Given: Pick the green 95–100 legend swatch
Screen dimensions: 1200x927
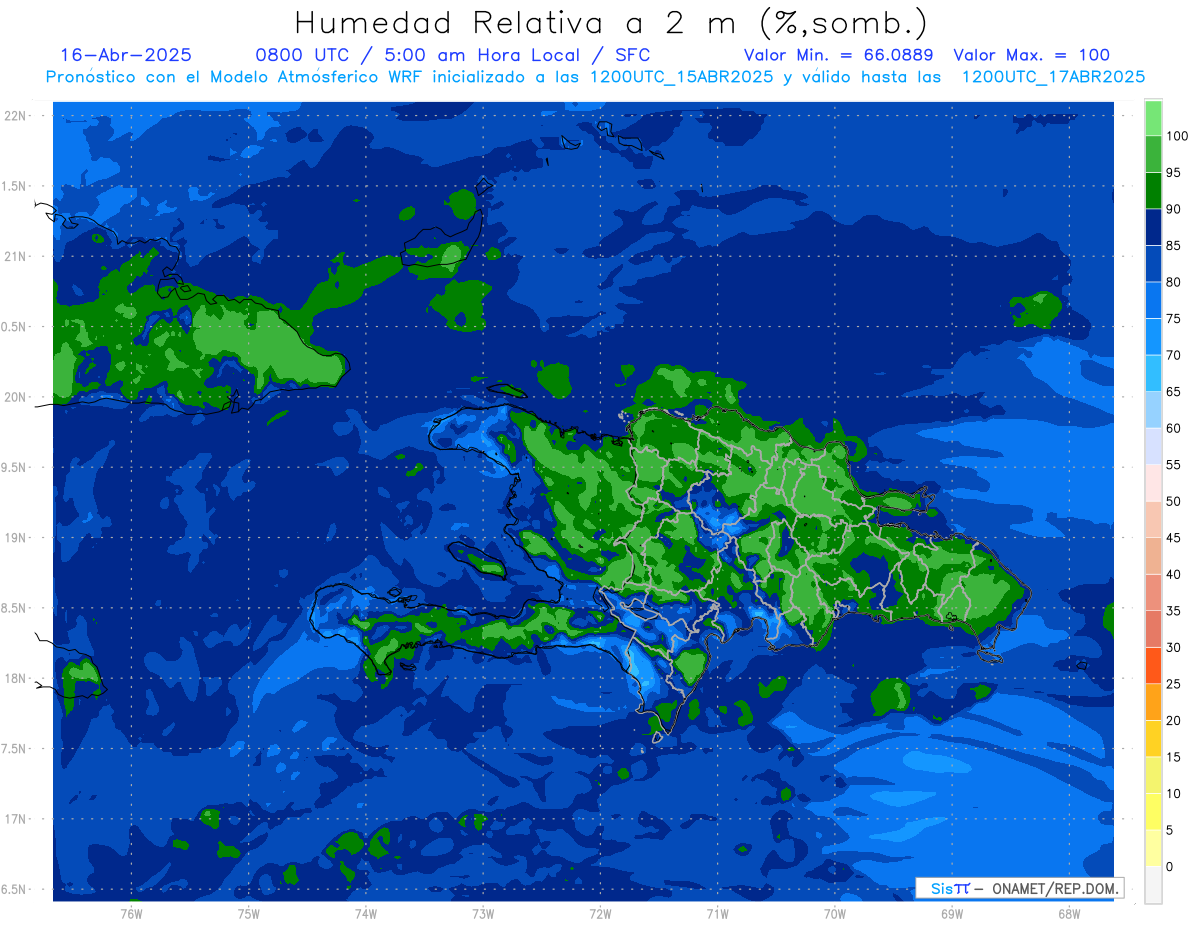Looking at the screenshot, I should pos(1153,154).
